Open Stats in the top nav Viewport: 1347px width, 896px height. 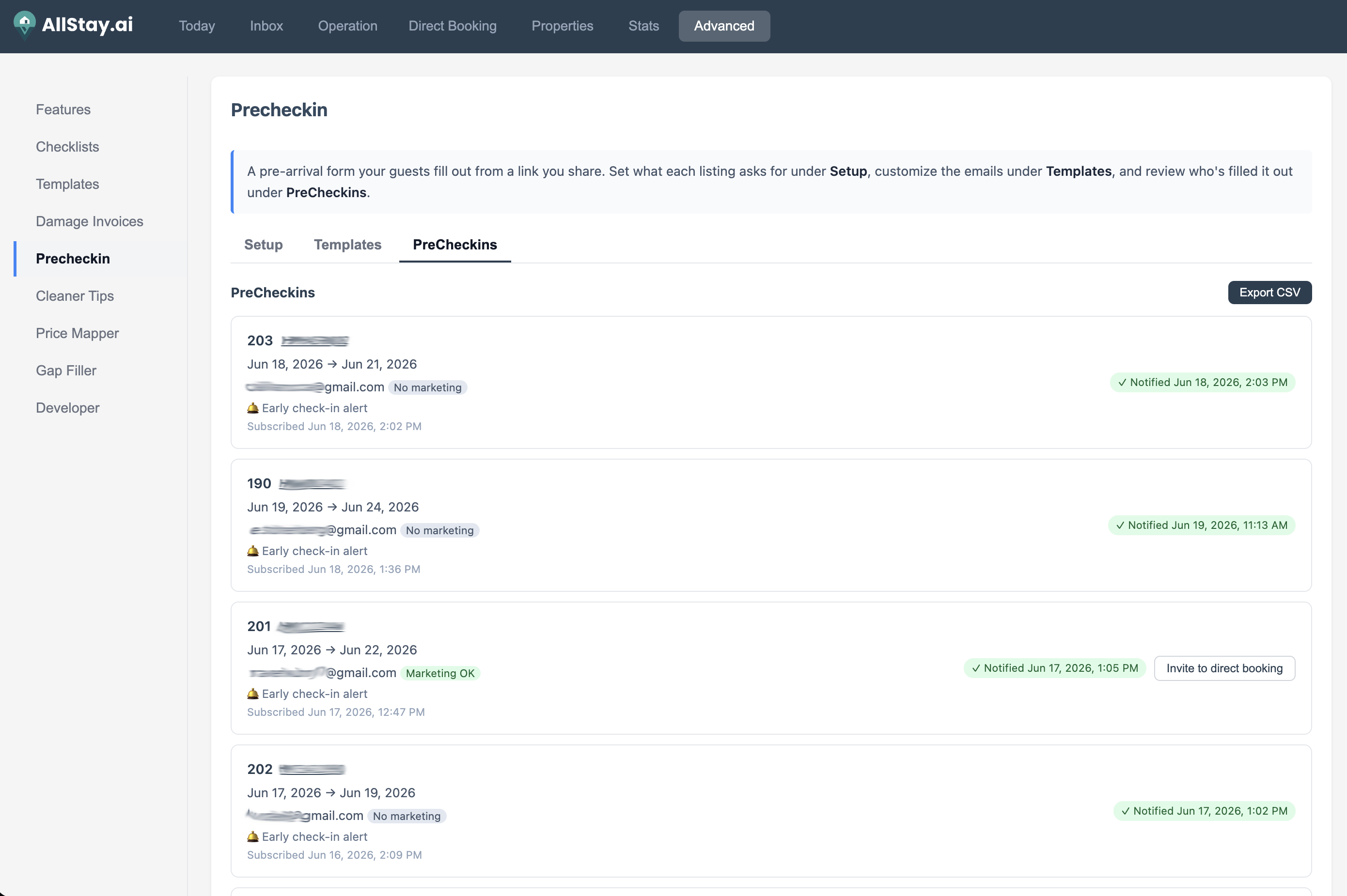click(643, 26)
